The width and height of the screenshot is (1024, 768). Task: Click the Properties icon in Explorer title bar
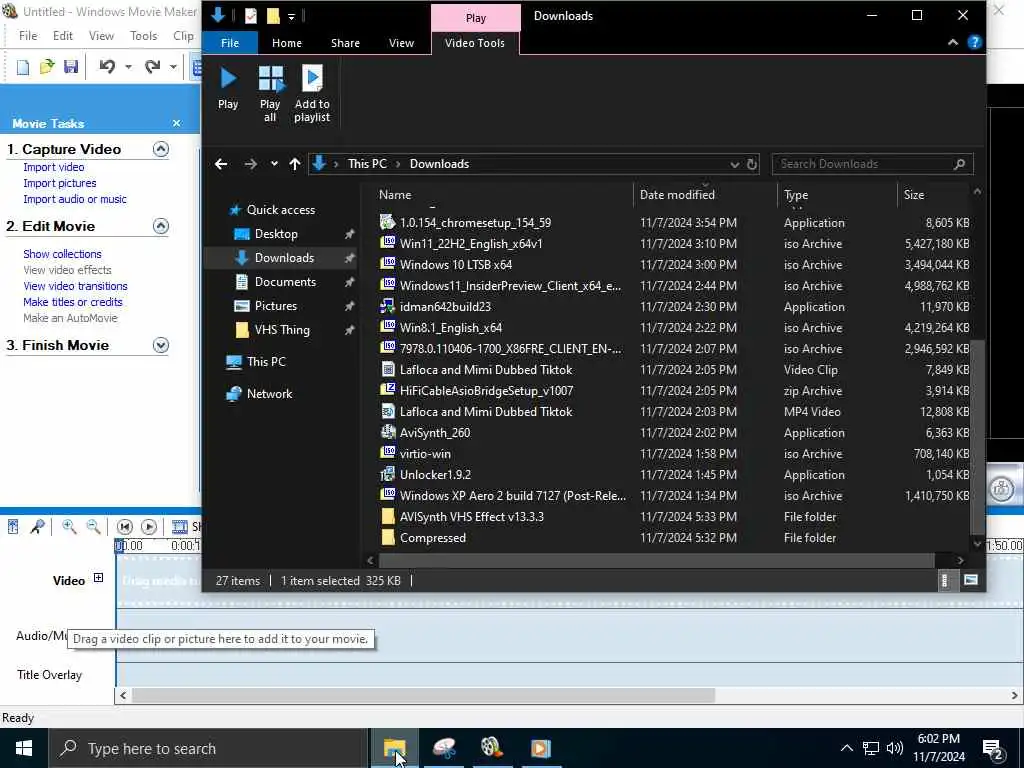(x=251, y=16)
